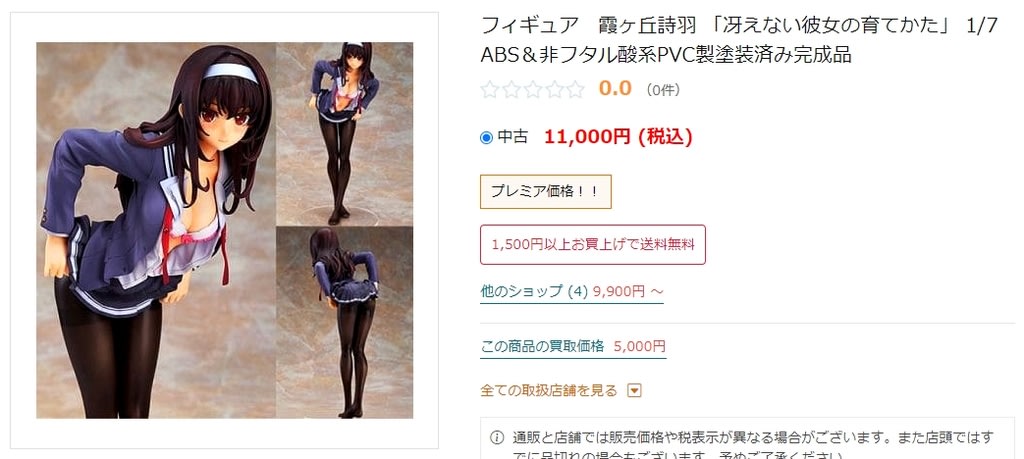Click the fifth rating star

point(575,89)
